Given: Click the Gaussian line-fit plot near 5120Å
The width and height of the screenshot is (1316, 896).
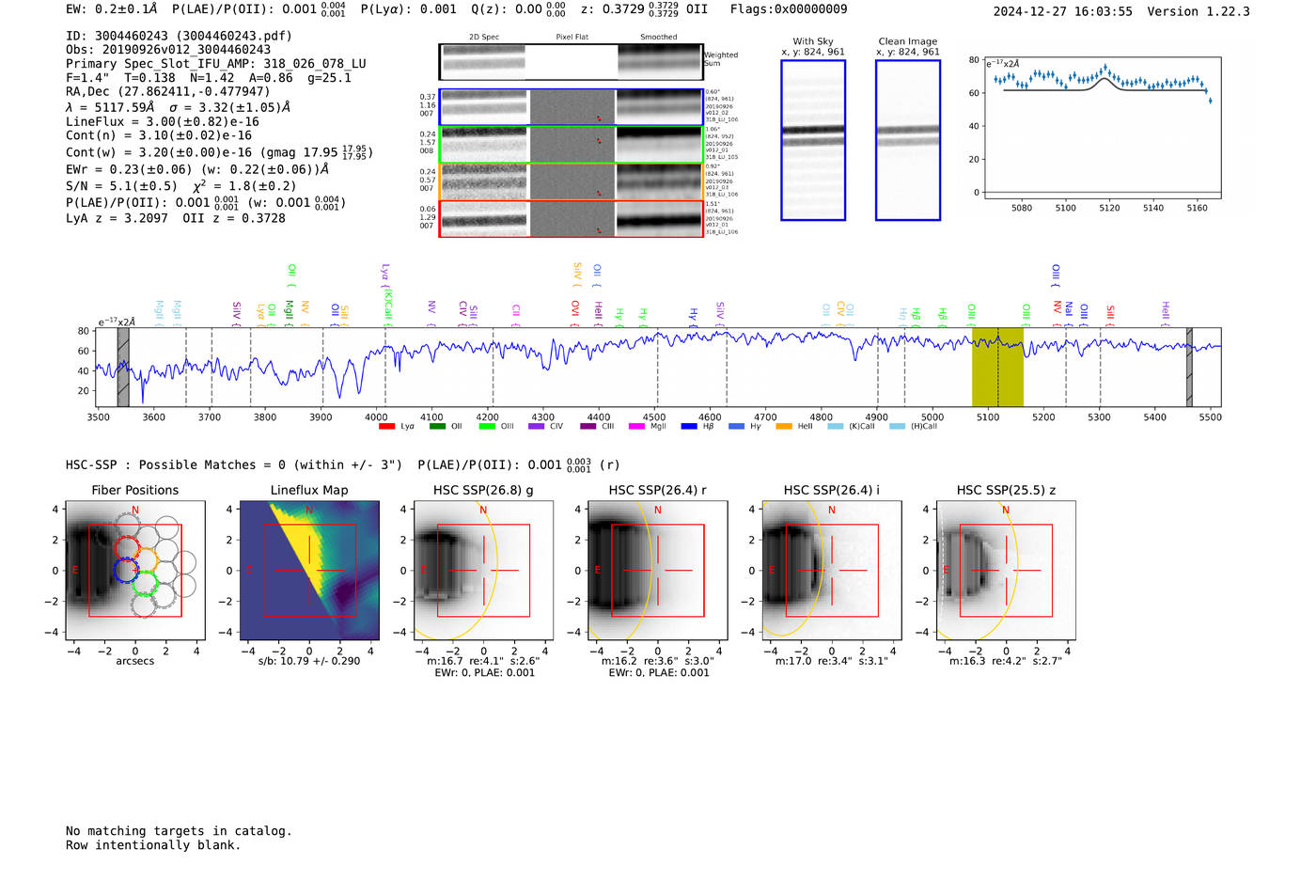Looking at the screenshot, I should click(1102, 128).
